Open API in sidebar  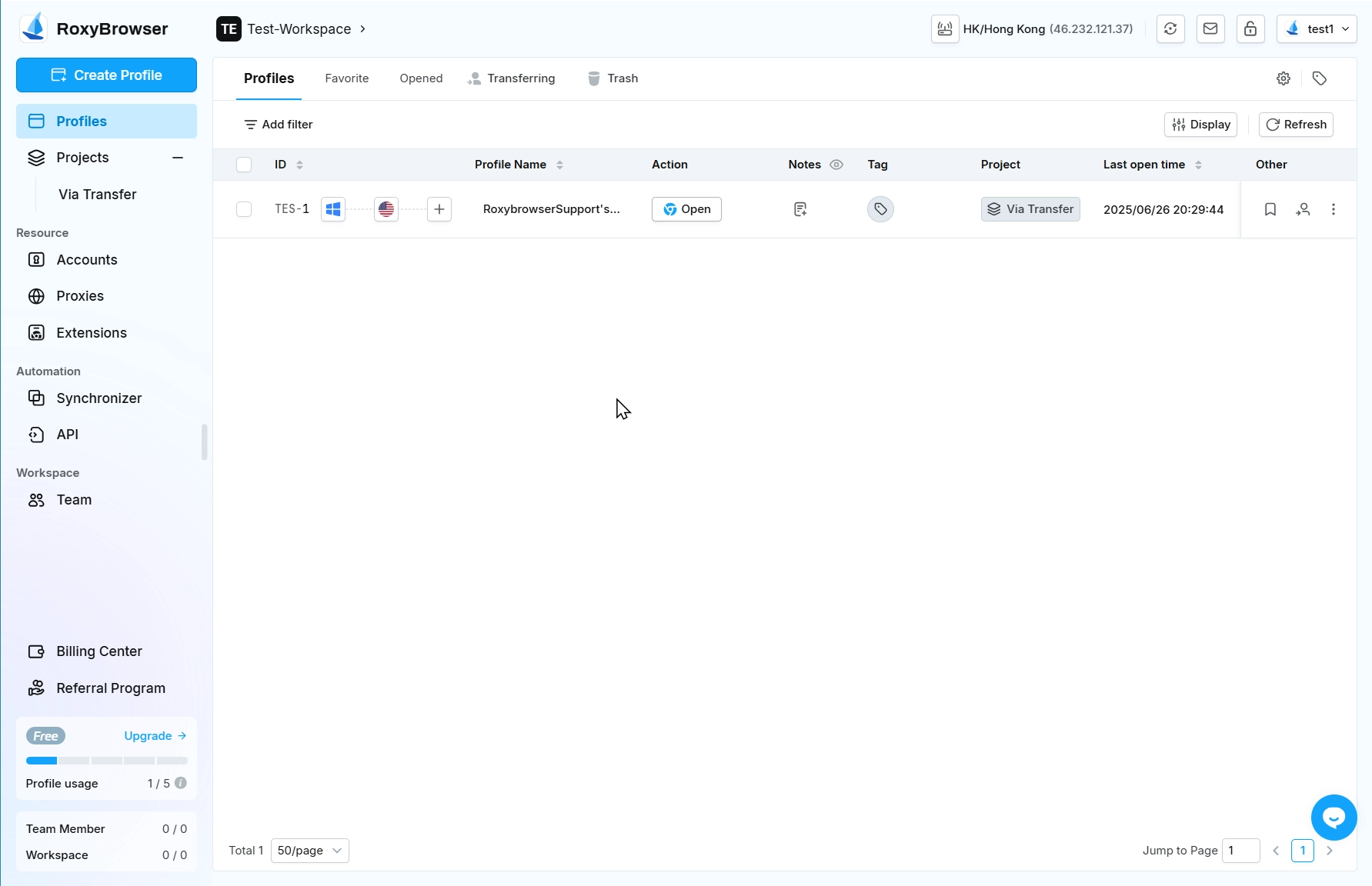pyautogui.click(x=106, y=435)
